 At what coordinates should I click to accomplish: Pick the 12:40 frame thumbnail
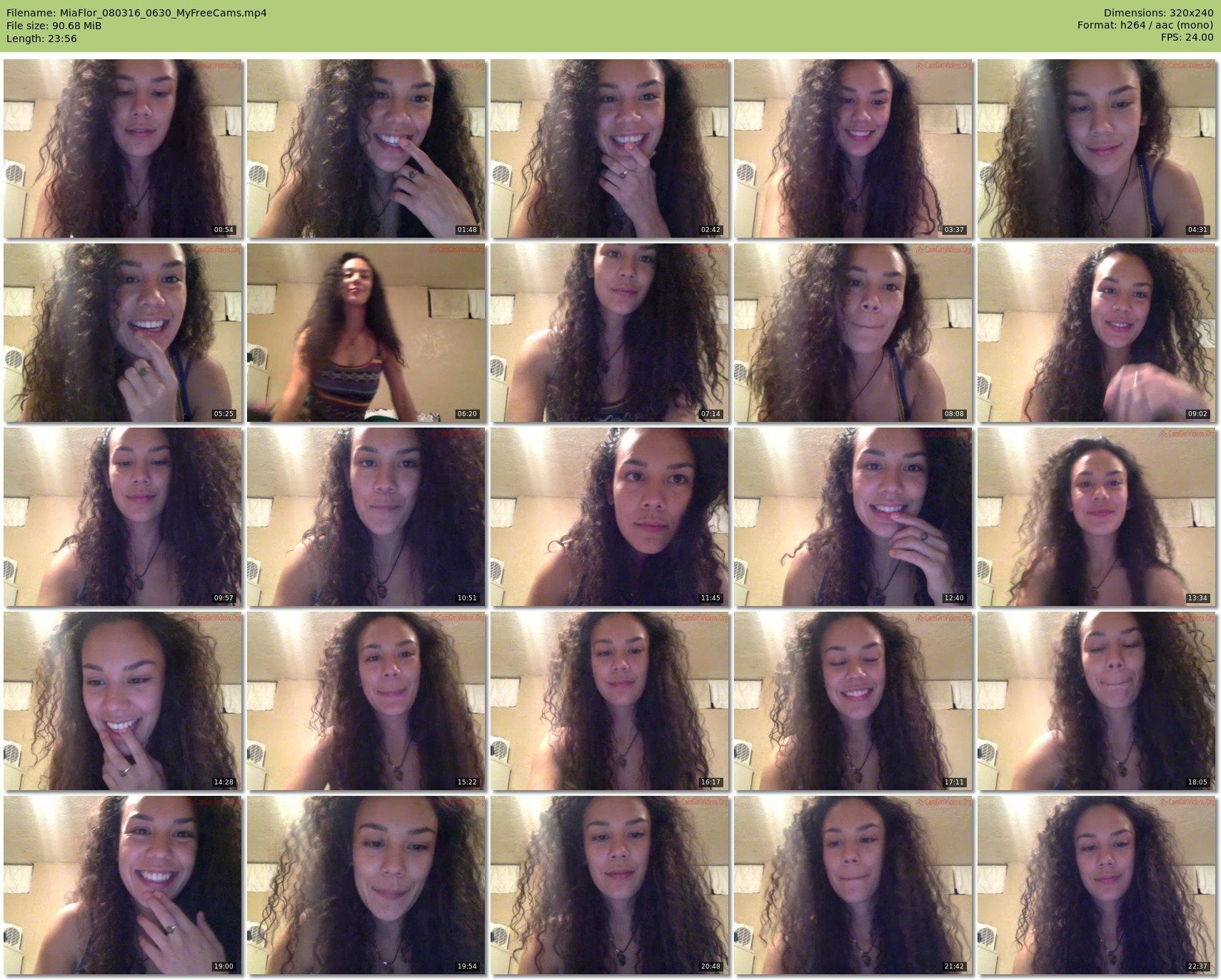click(853, 517)
